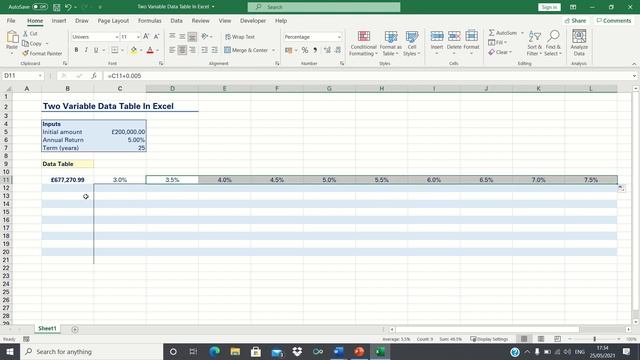Click the Increase Font Size icon
The height and width of the screenshot is (360, 640).
(146, 37)
